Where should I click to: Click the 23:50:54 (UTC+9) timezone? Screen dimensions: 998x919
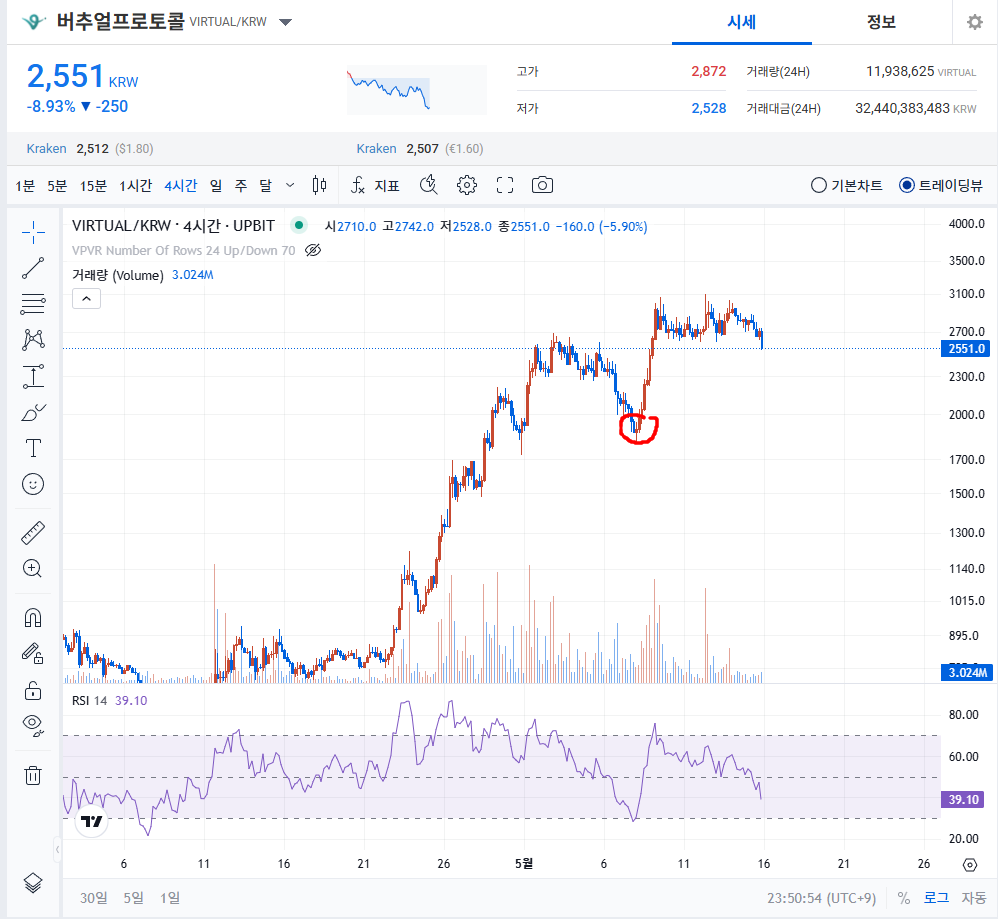point(821,898)
